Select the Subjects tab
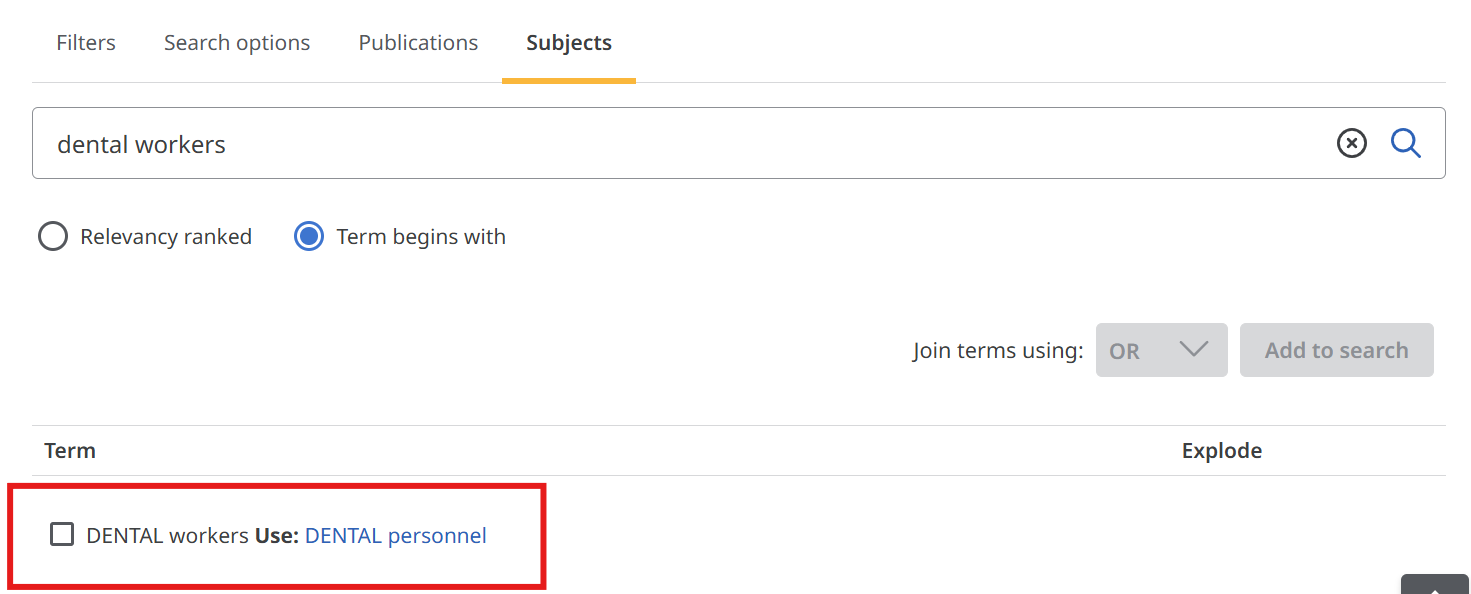Viewport: 1471px width, 594px height. [x=569, y=43]
